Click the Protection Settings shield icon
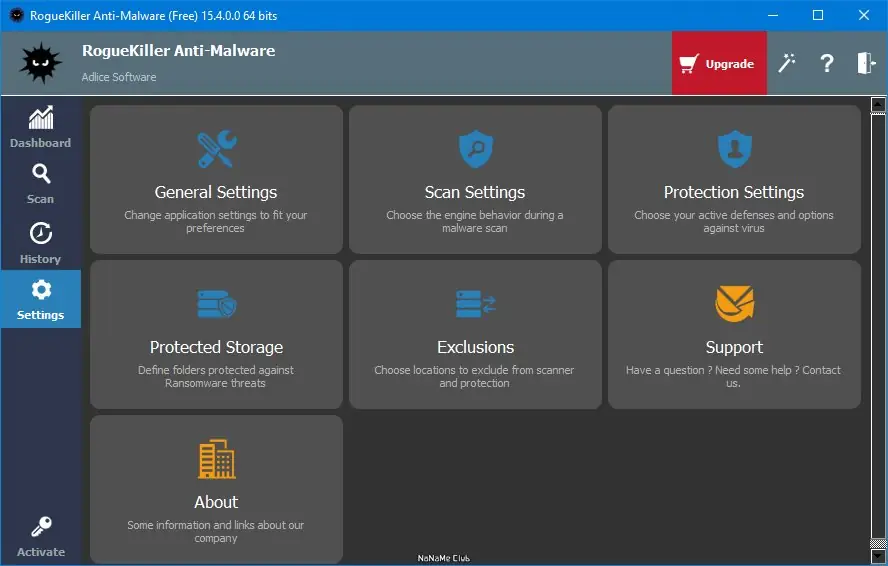Viewport: 888px width, 566px height. (x=734, y=150)
